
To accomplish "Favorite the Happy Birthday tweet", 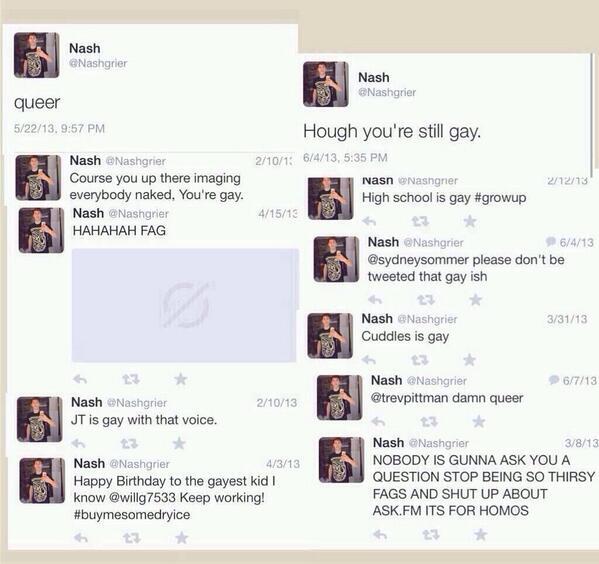I will 181,538.
